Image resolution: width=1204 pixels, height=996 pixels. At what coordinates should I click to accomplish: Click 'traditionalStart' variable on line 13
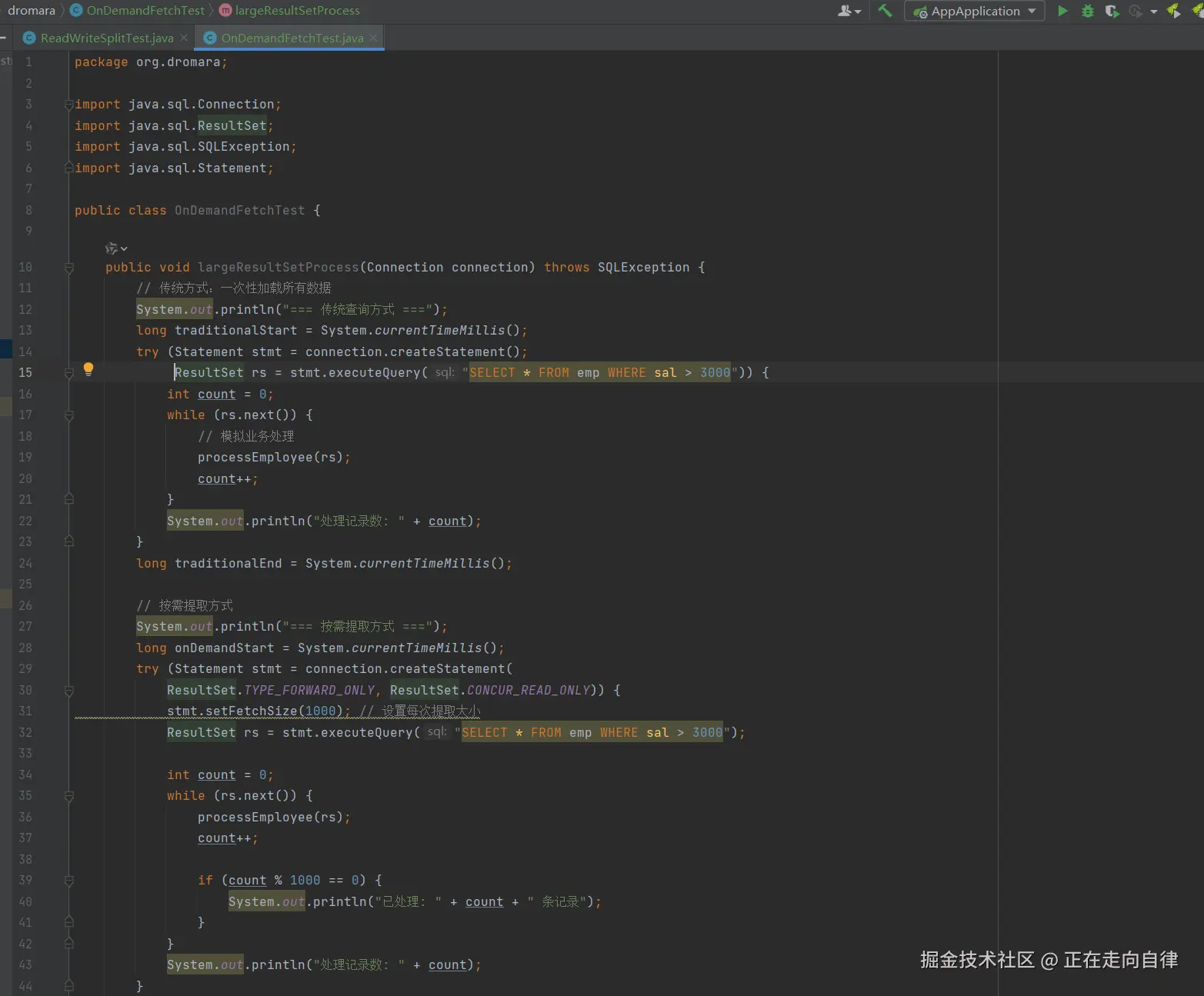[235, 331]
